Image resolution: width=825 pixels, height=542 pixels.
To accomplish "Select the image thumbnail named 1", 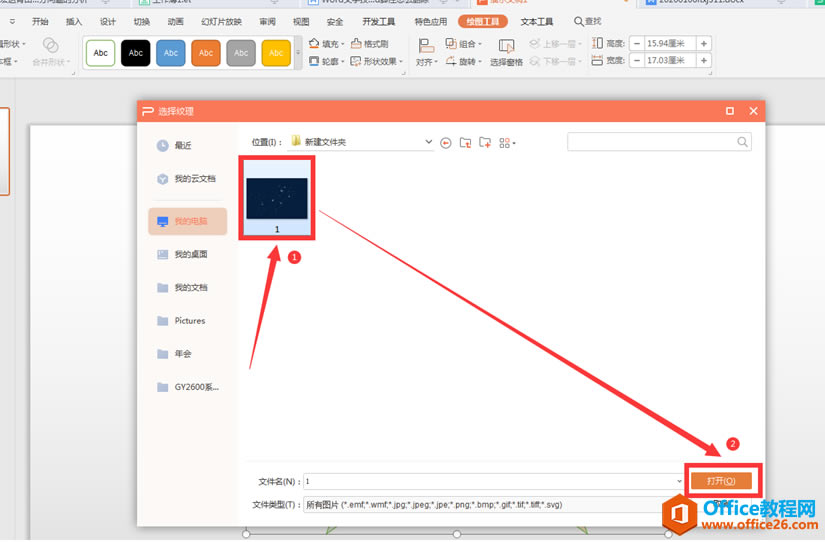I will (x=277, y=198).
